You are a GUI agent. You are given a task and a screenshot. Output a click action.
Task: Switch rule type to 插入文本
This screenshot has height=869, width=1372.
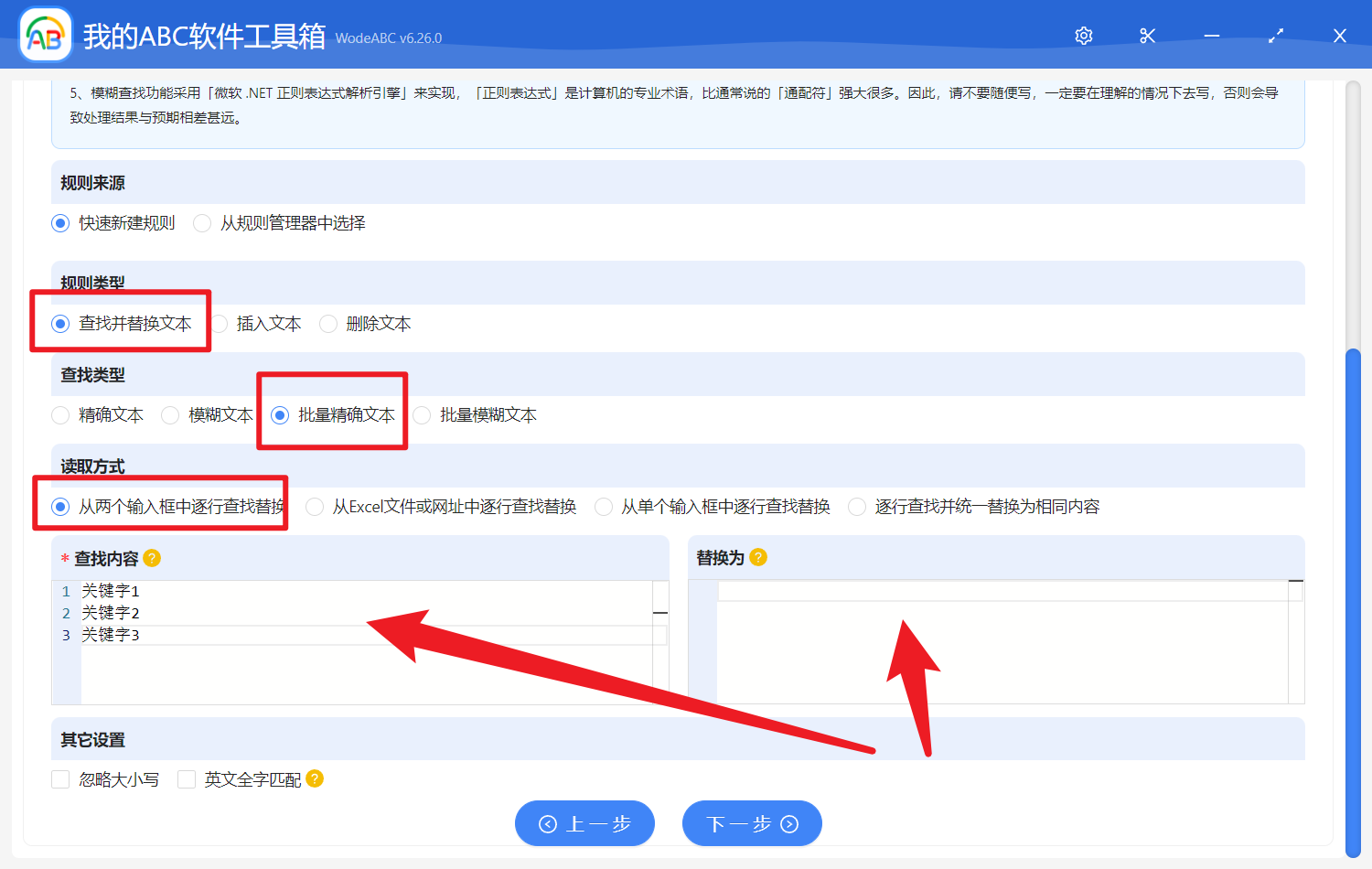tap(220, 323)
